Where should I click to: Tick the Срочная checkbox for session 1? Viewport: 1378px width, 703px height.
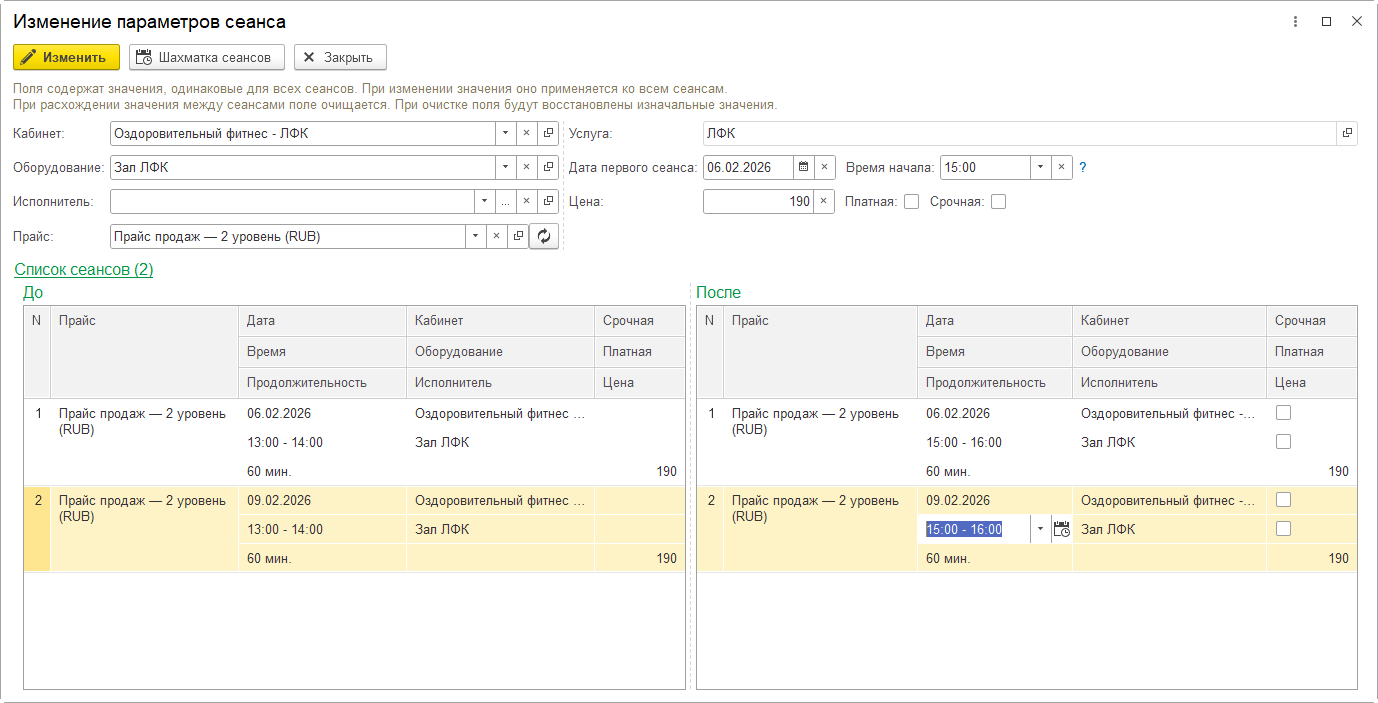(x=1283, y=413)
